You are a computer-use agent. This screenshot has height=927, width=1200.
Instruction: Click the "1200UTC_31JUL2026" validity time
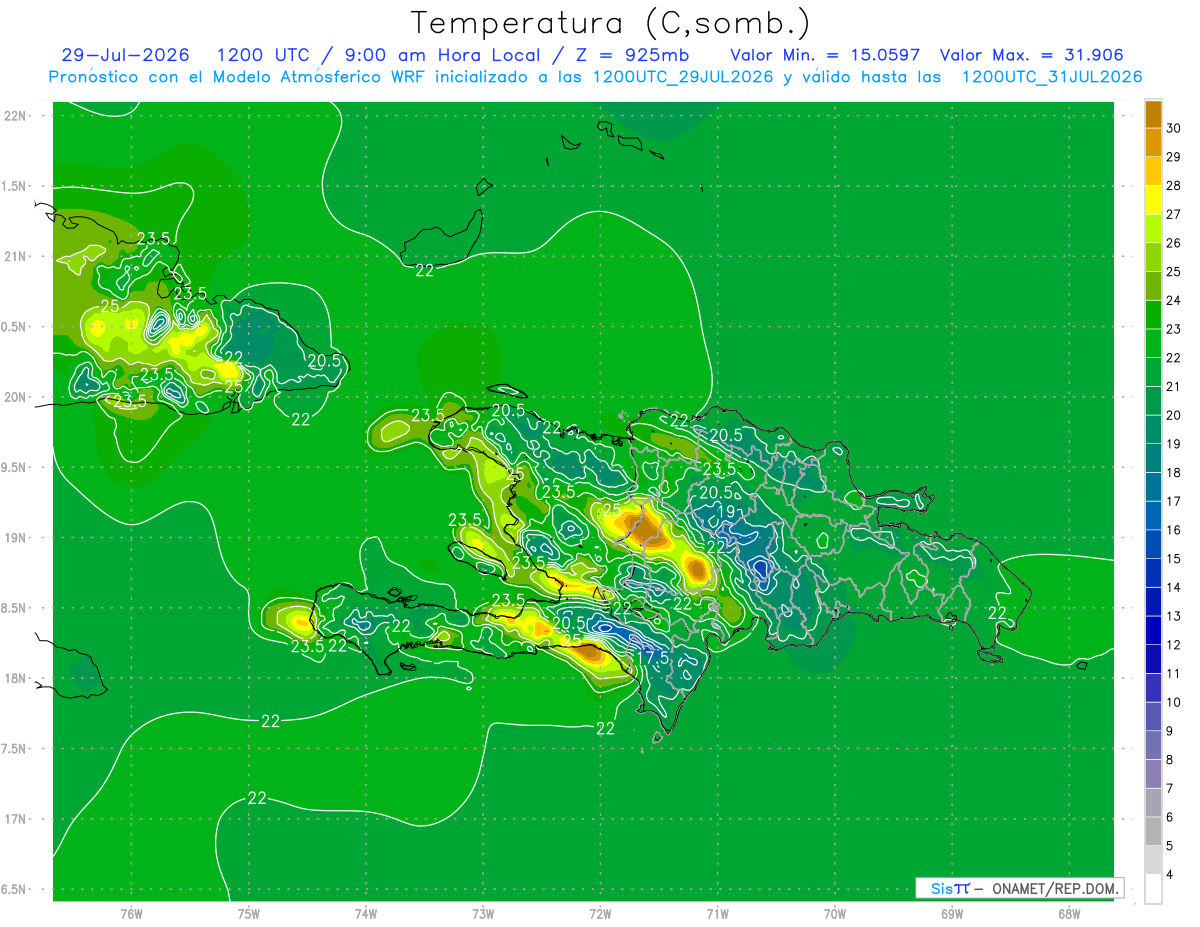coord(1052,76)
